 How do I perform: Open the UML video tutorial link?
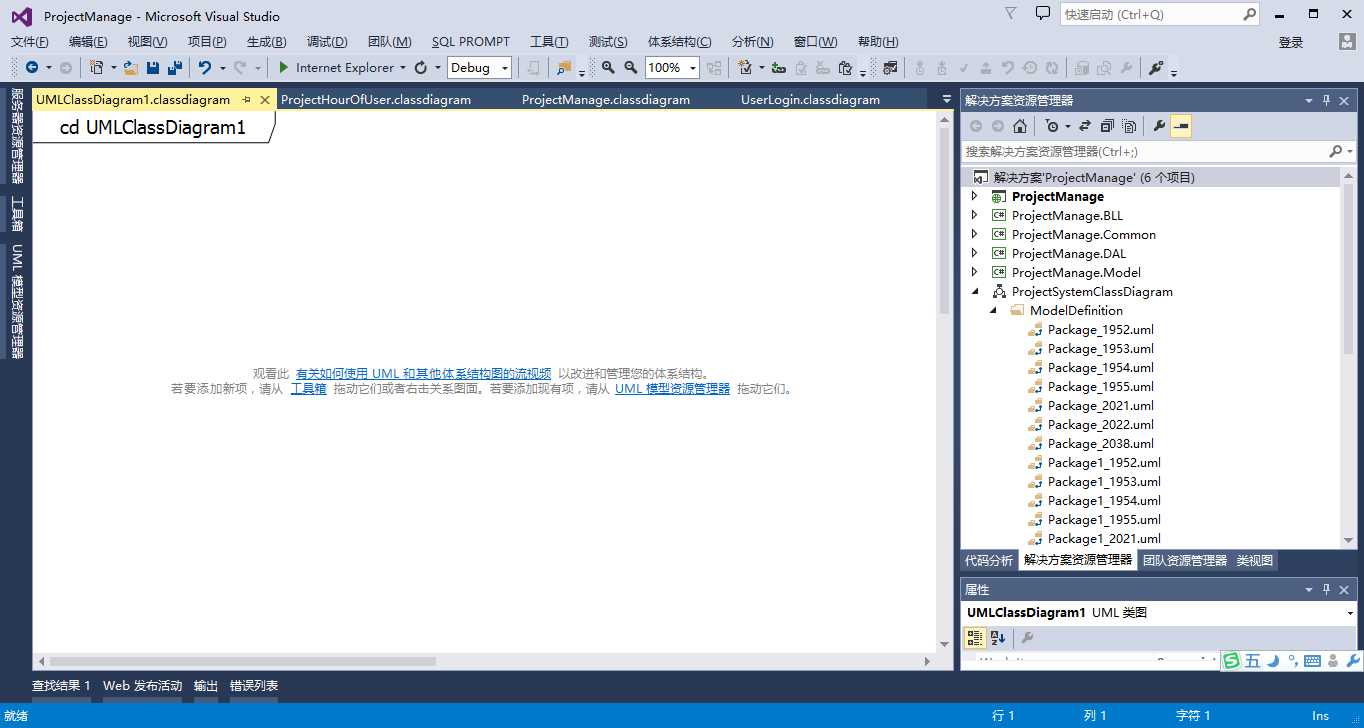tap(423, 373)
